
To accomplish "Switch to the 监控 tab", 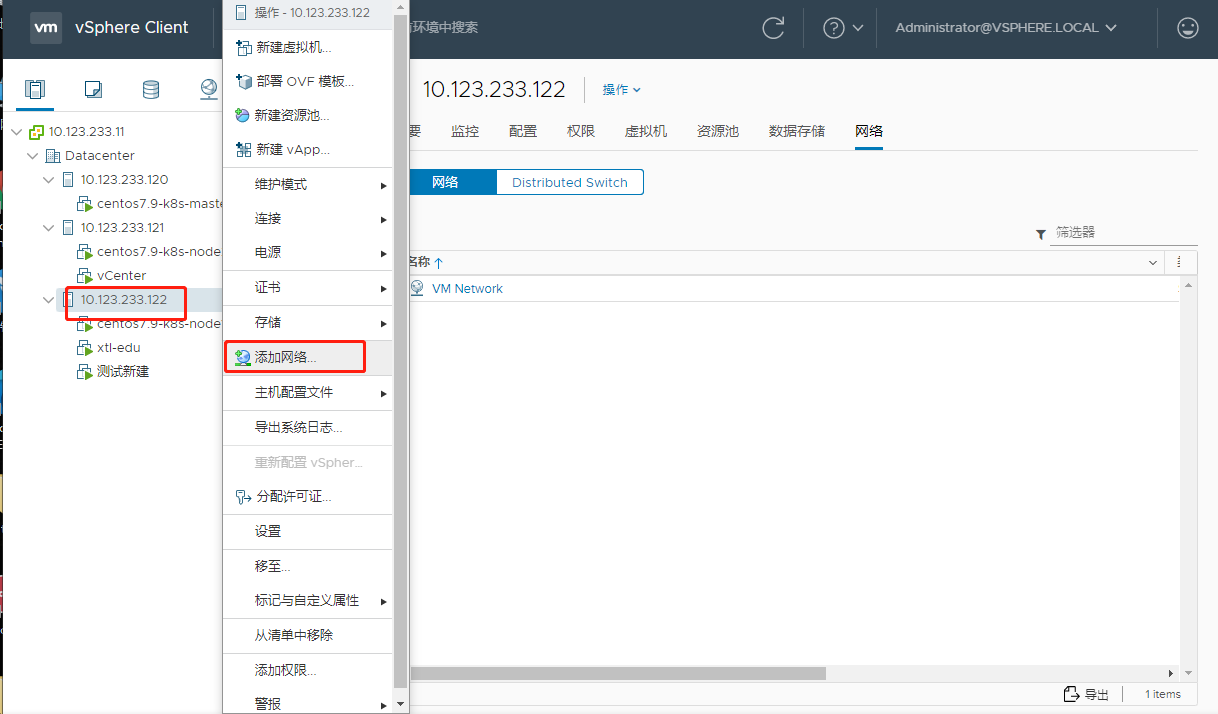I will [x=465, y=131].
